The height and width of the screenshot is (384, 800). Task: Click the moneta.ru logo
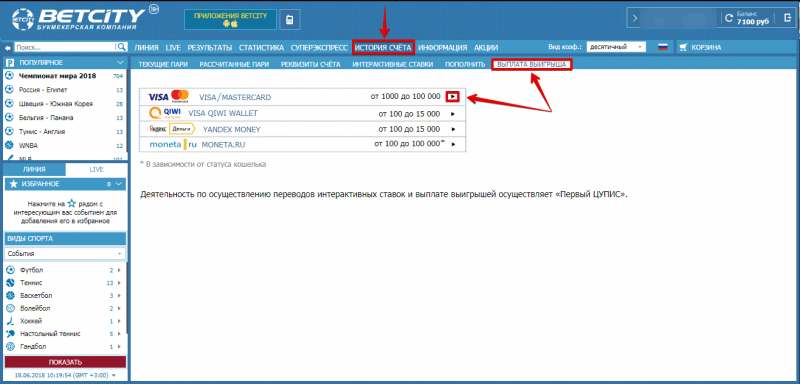coord(173,144)
